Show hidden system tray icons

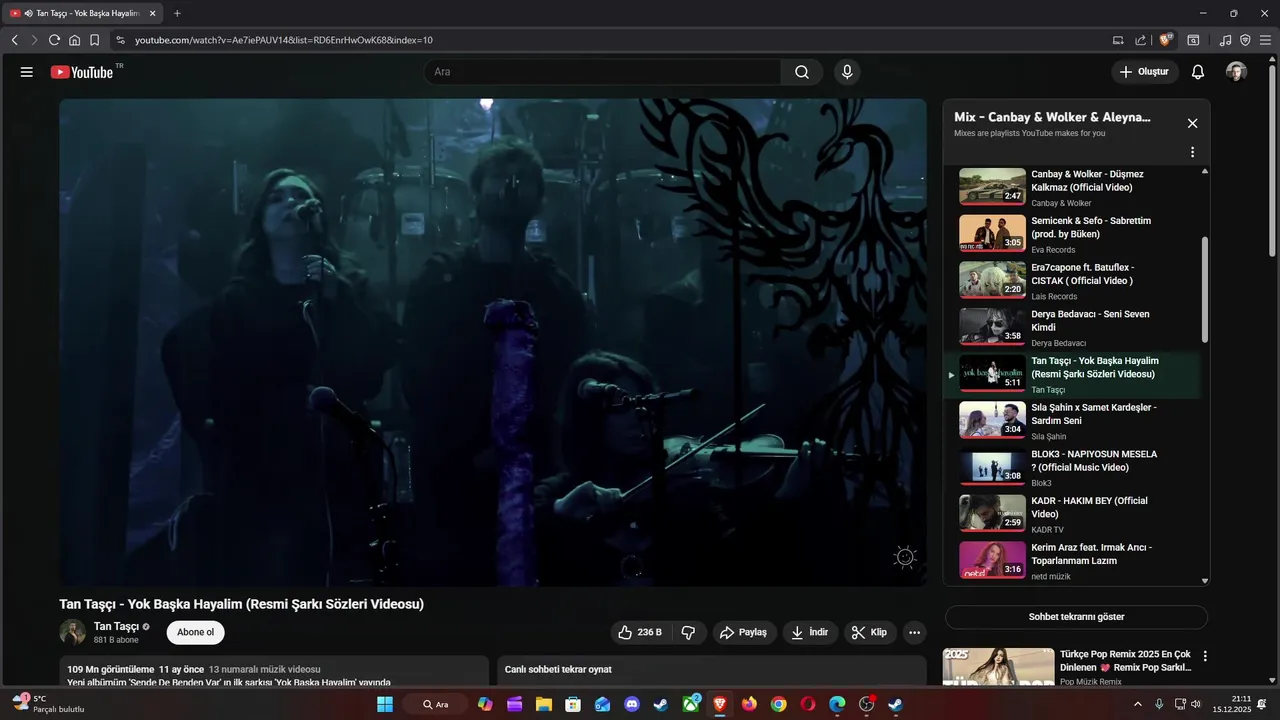pos(1137,704)
